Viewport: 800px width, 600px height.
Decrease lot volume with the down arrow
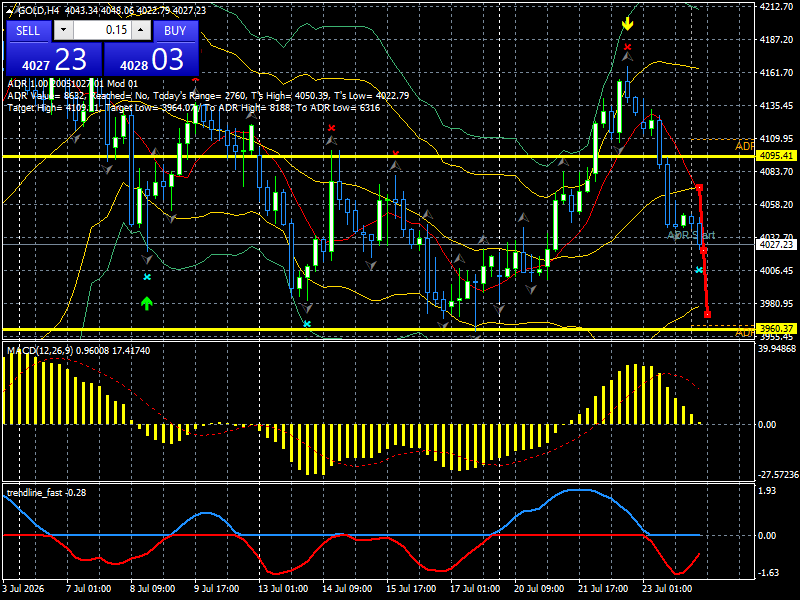pyautogui.click(x=63, y=30)
